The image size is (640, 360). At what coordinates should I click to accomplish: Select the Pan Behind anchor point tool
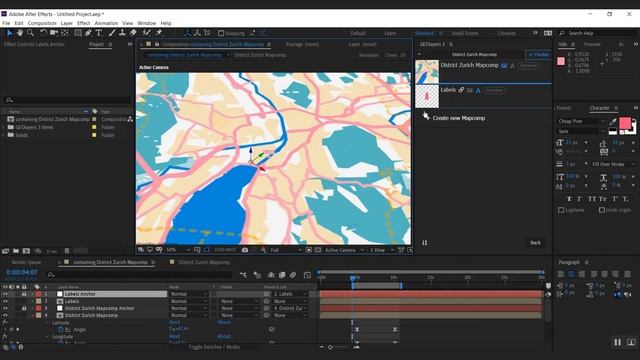pos(64,33)
